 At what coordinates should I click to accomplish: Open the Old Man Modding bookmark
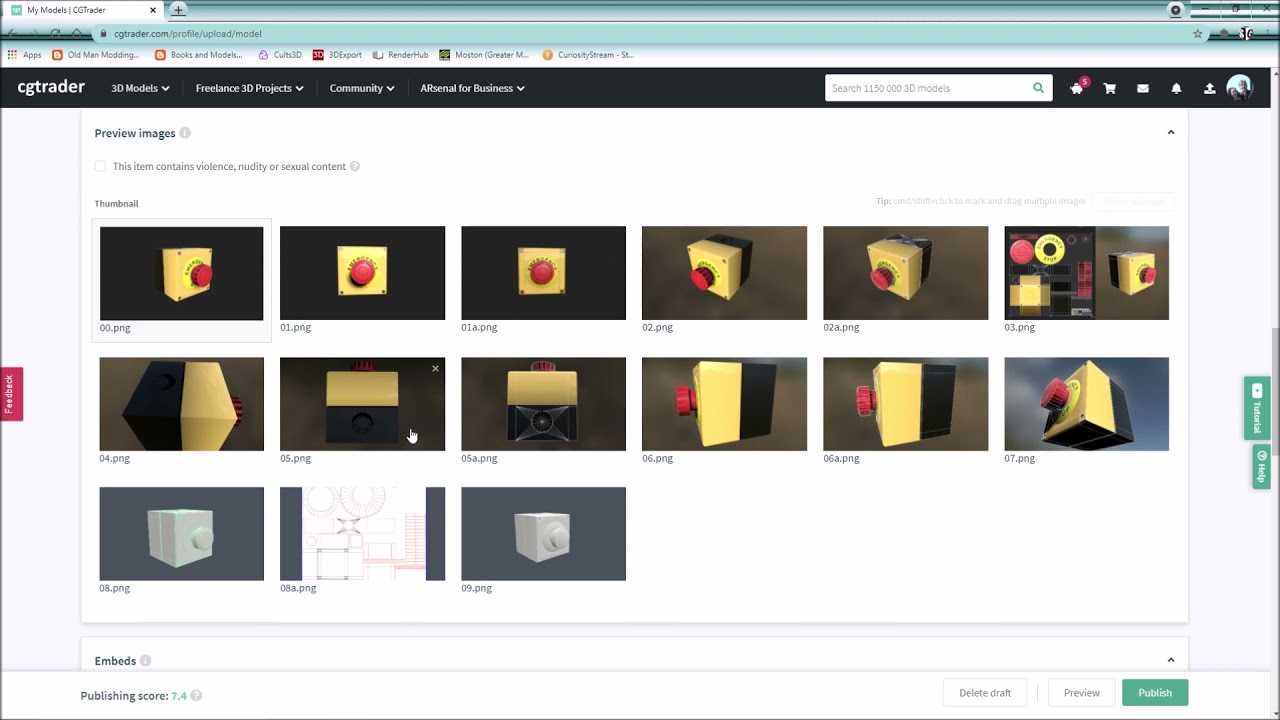[x=96, y=55]
